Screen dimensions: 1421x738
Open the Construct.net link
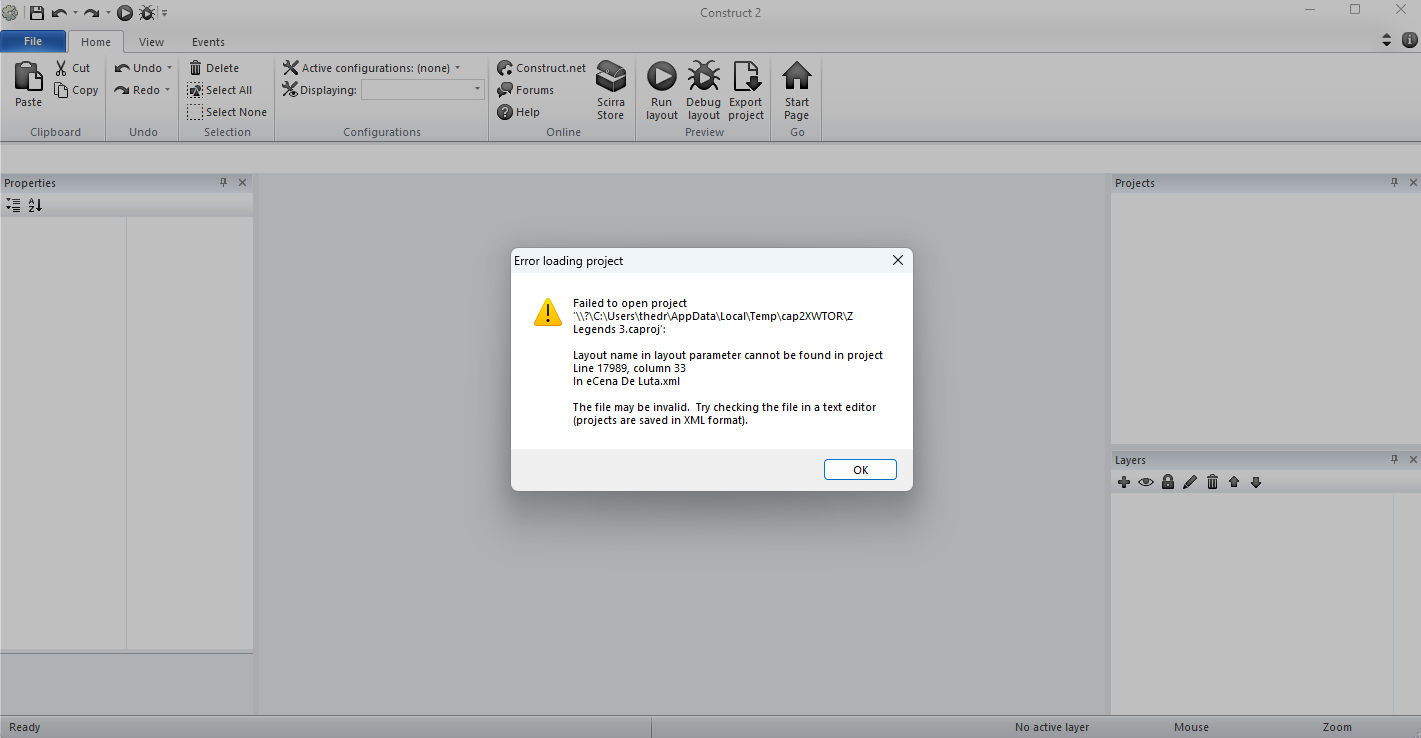click(x=541, y=68)
